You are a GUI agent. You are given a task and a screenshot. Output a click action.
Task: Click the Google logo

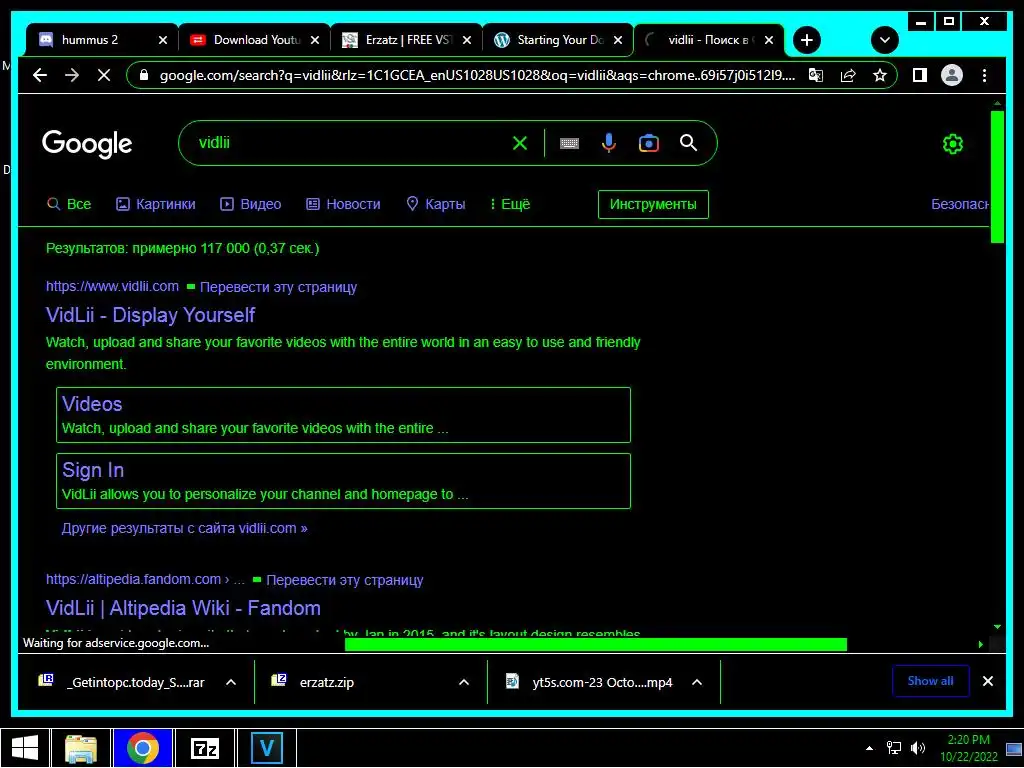tap(87, 144)
